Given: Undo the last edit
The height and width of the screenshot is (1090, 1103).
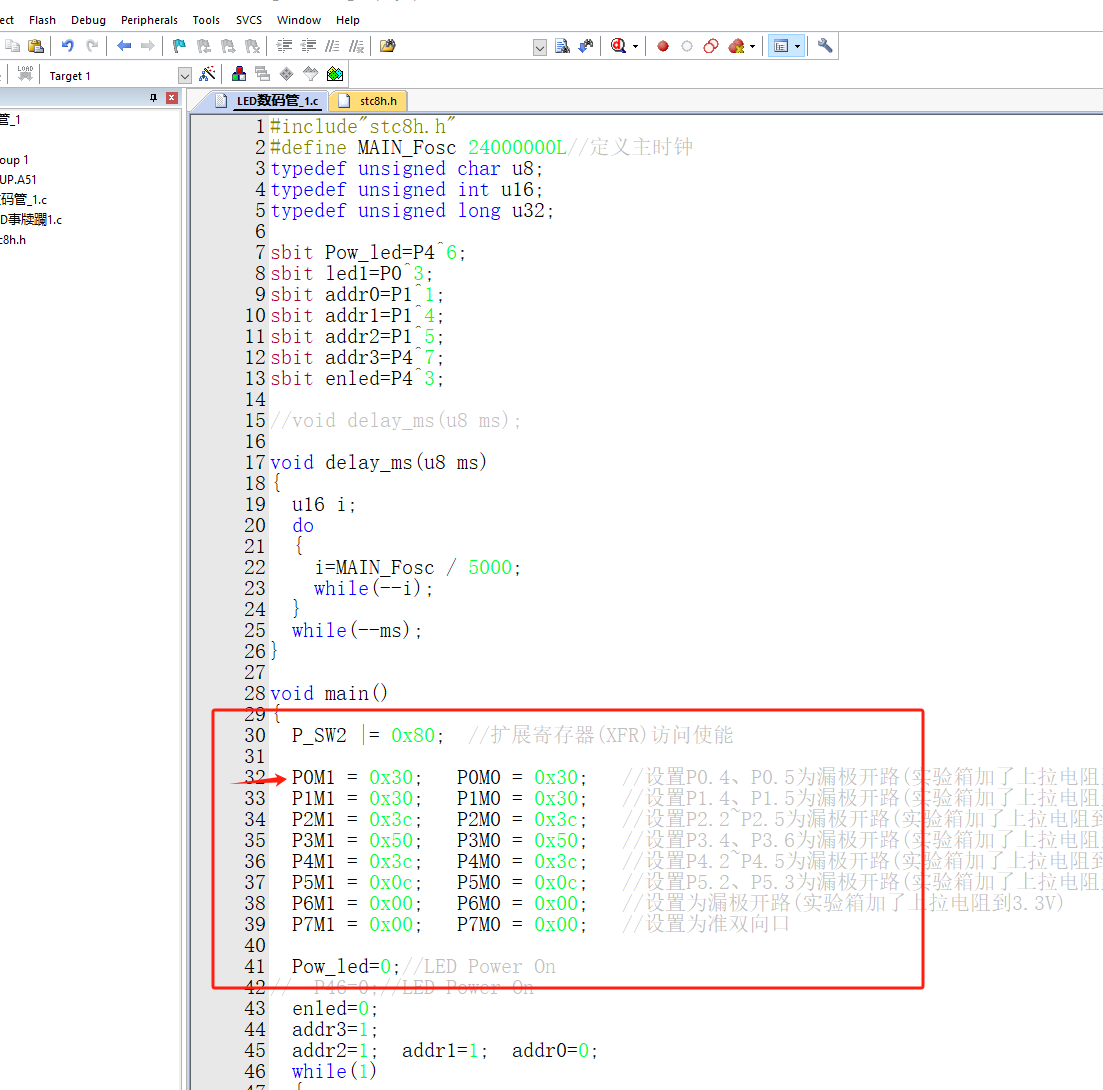Looking at the screenshot, I should (68, 46).
